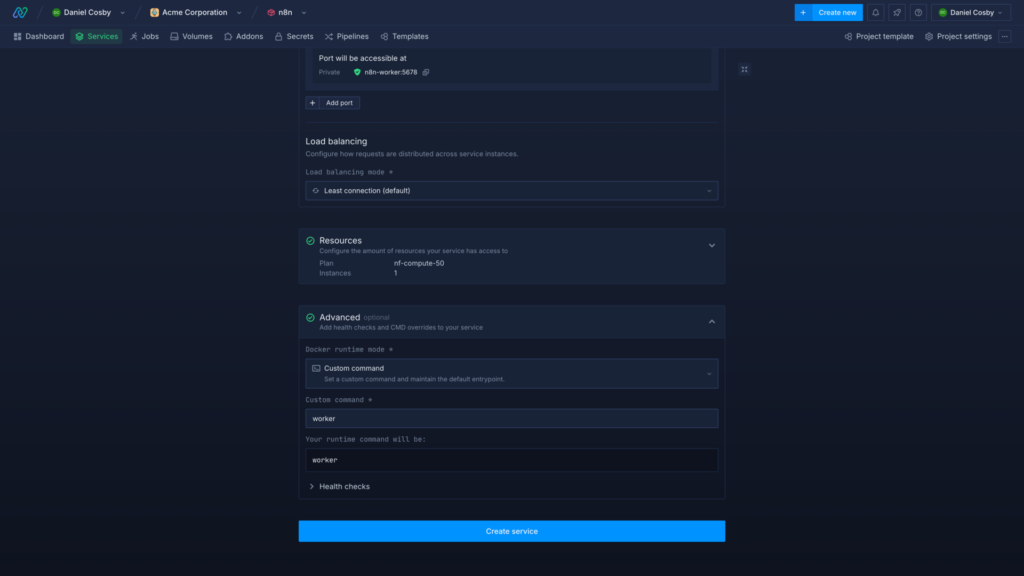Screen dimensions: 1024x576
Task: Expand the Health checks section
Action: point(340,486)
